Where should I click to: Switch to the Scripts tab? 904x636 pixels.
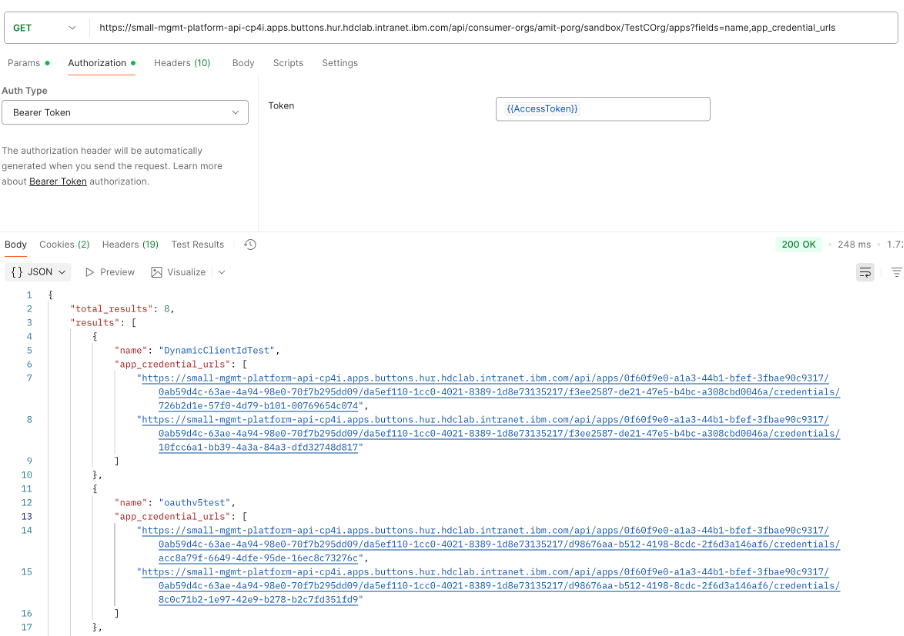[x=288, y=63]
